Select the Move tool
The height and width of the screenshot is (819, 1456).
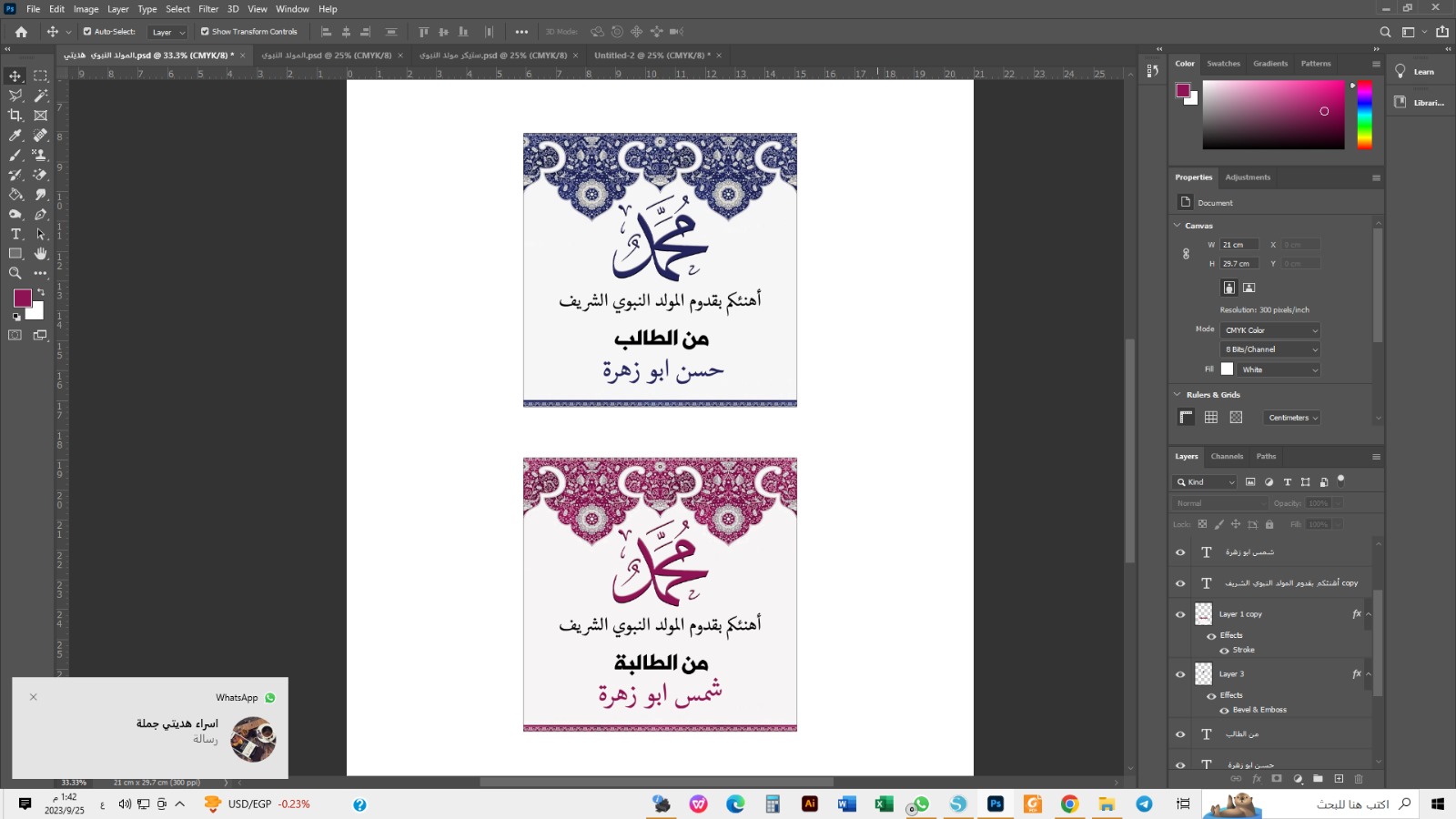[15, 76]
